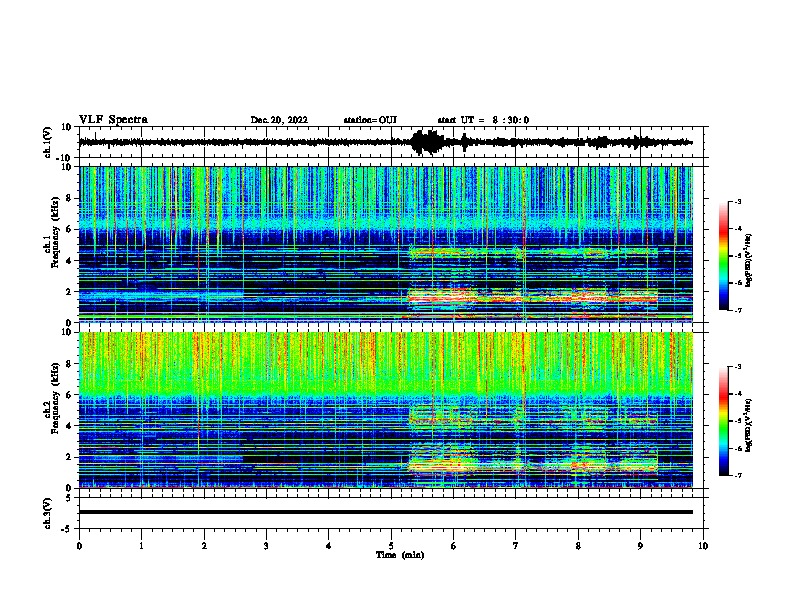792x612 pixels.
Task: Click the red emission band near 1.5 kHz in ch.1 spectrogram
Action: (x=532, y=295)
